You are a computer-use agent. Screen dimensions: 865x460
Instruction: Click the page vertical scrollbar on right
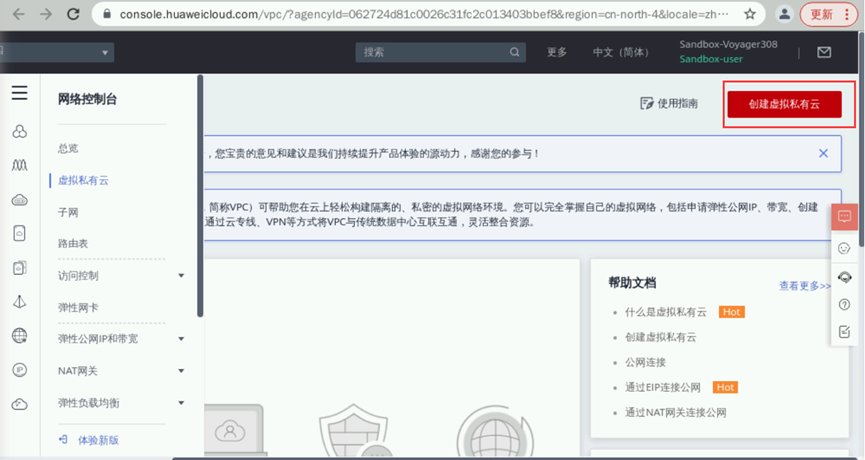(x=862, y=139)
